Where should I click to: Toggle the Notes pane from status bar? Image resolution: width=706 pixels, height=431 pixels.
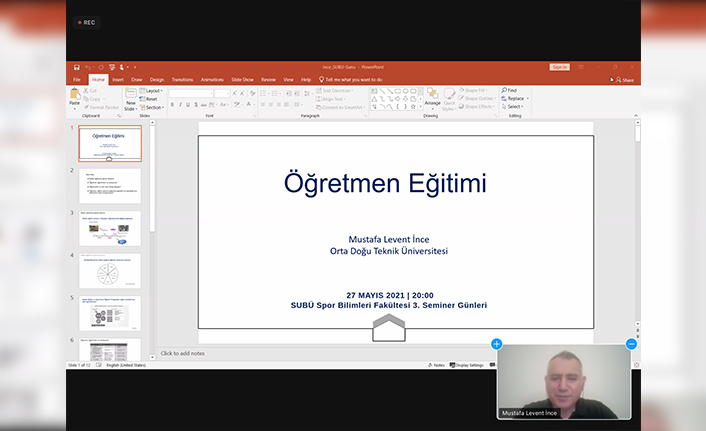point(437,365)
